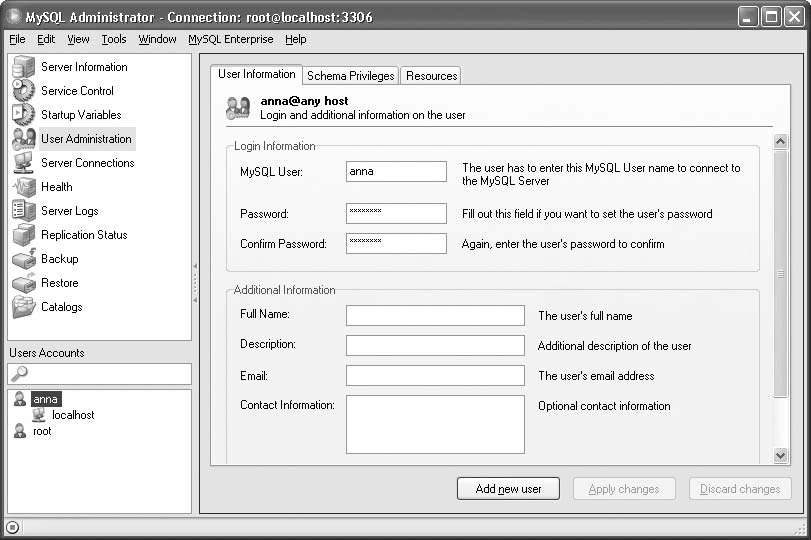Screen dimensions: 811x540
Task: Select the Startup Variables icon
Action: click(x=23, y=115)
